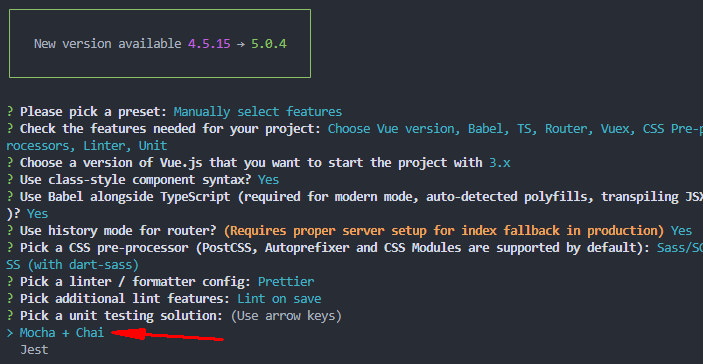703x364 pixels.
Task: Click the current version 4.5.15 text
Action: point(209,44)
